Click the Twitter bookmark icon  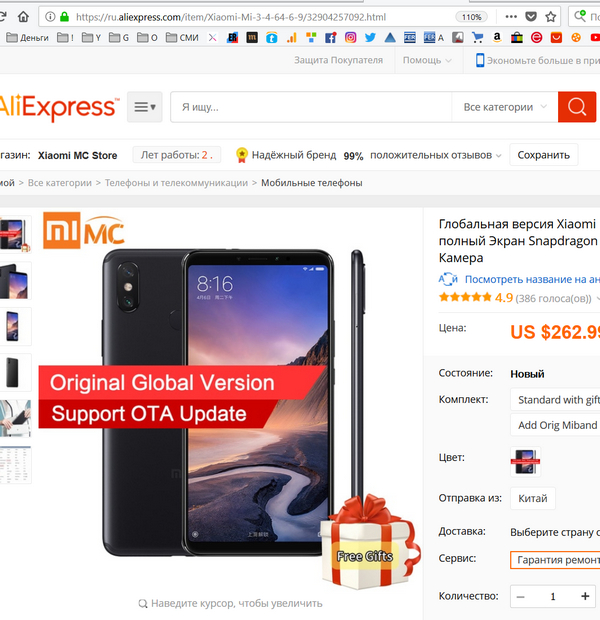point(370,38)
